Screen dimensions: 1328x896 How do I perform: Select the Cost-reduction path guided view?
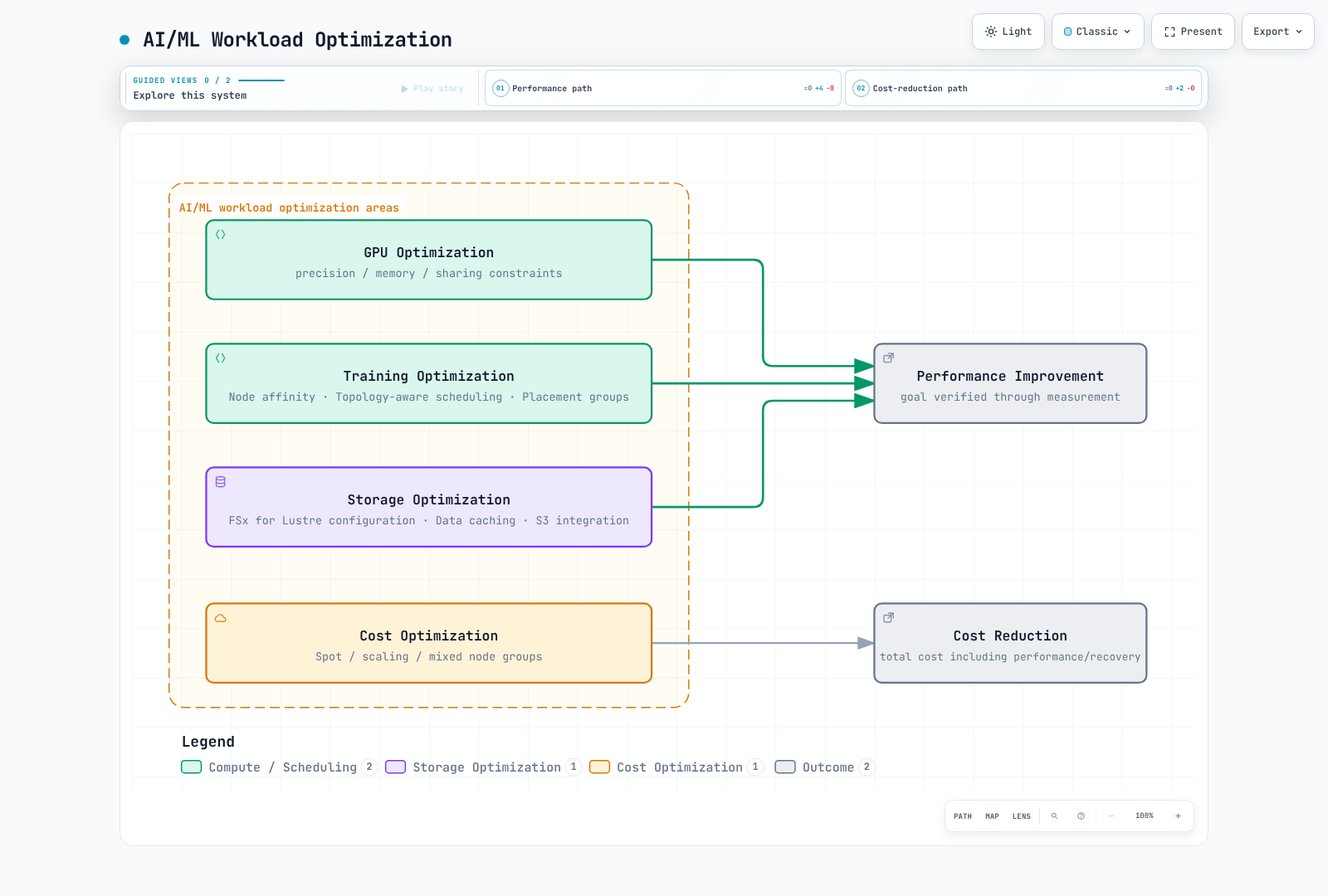tap(1023, 88)
